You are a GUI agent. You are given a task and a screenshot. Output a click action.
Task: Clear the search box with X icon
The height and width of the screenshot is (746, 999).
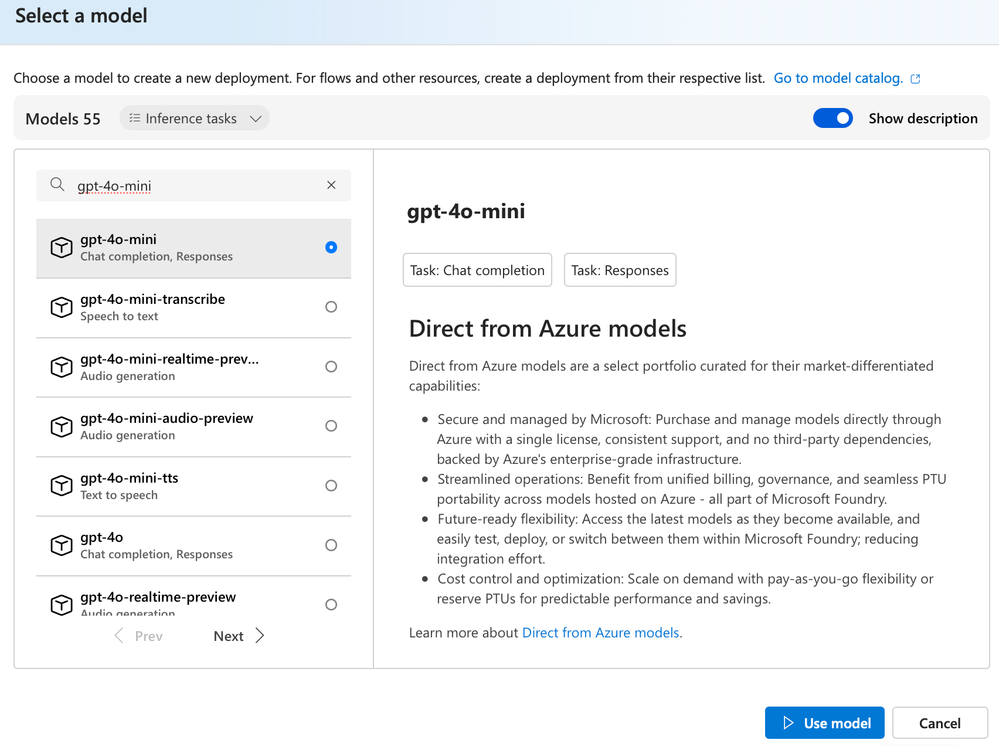(331, 185)
